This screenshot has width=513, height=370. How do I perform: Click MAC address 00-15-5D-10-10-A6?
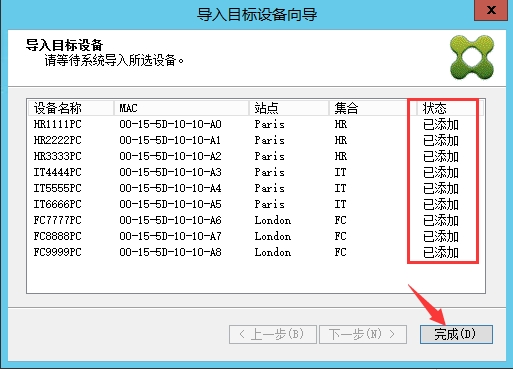[x=170, y=220]
